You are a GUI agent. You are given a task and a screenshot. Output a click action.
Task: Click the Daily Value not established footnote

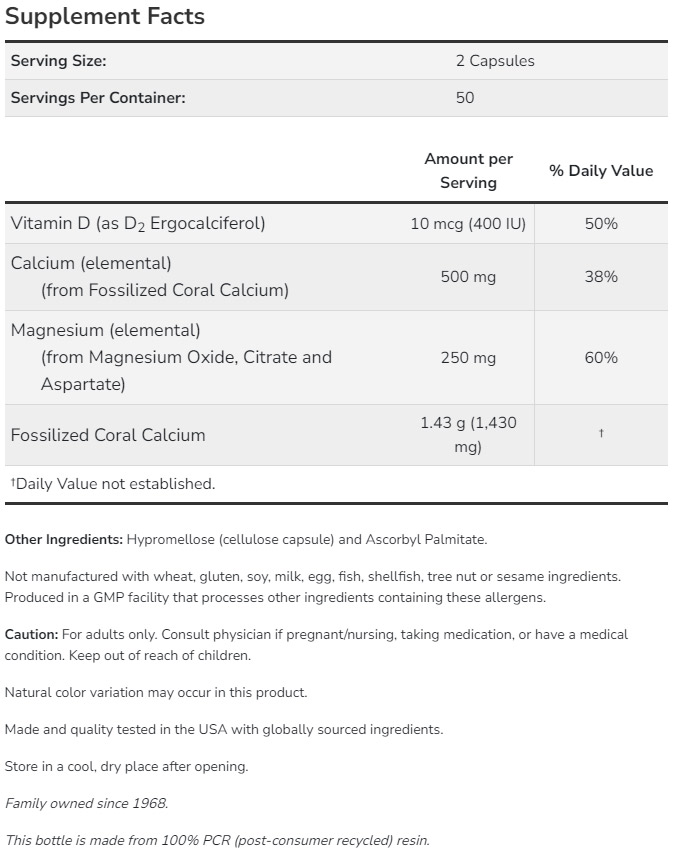point(113,484)
